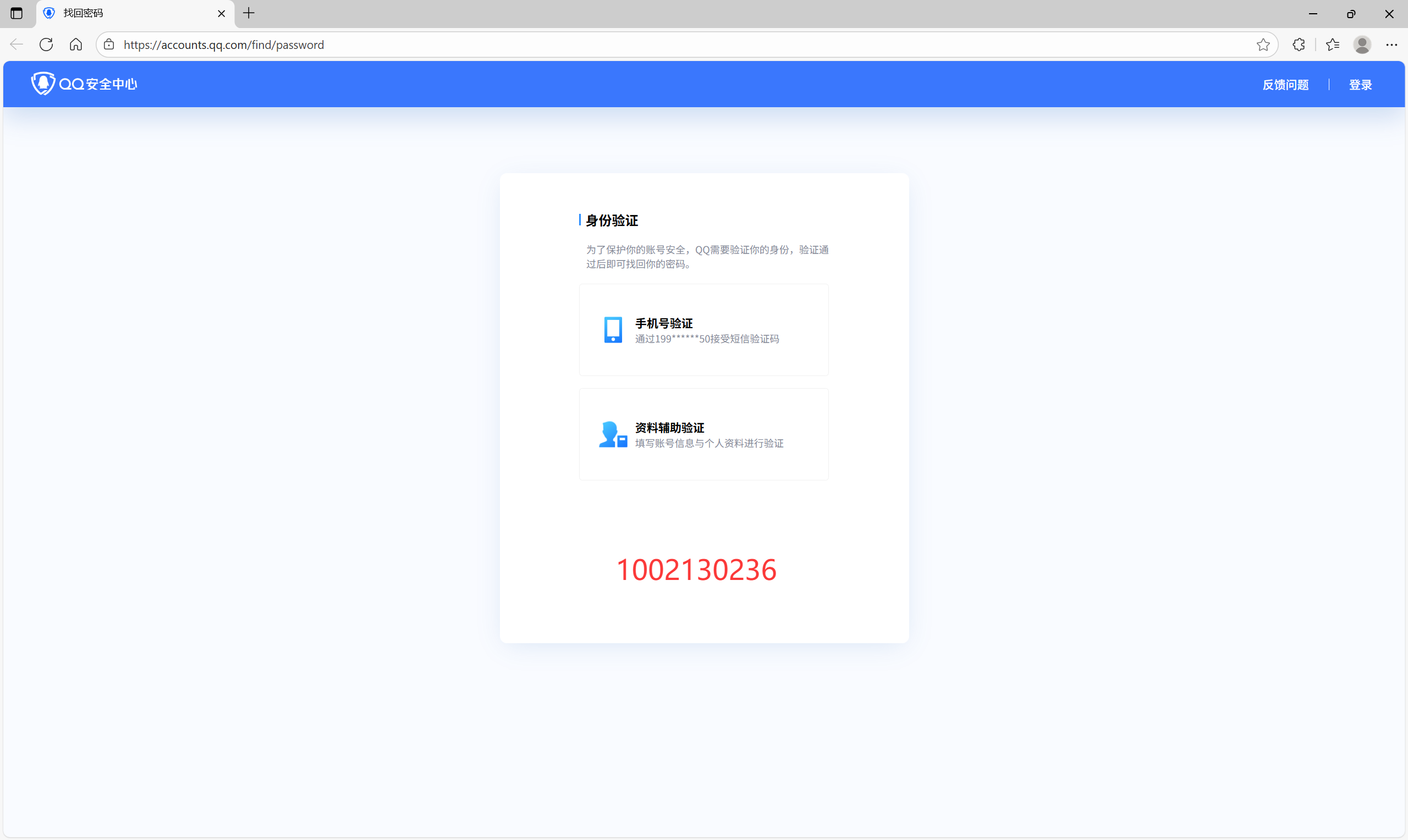
Task: Go to browser home page
Action: (x=76, y=45)
